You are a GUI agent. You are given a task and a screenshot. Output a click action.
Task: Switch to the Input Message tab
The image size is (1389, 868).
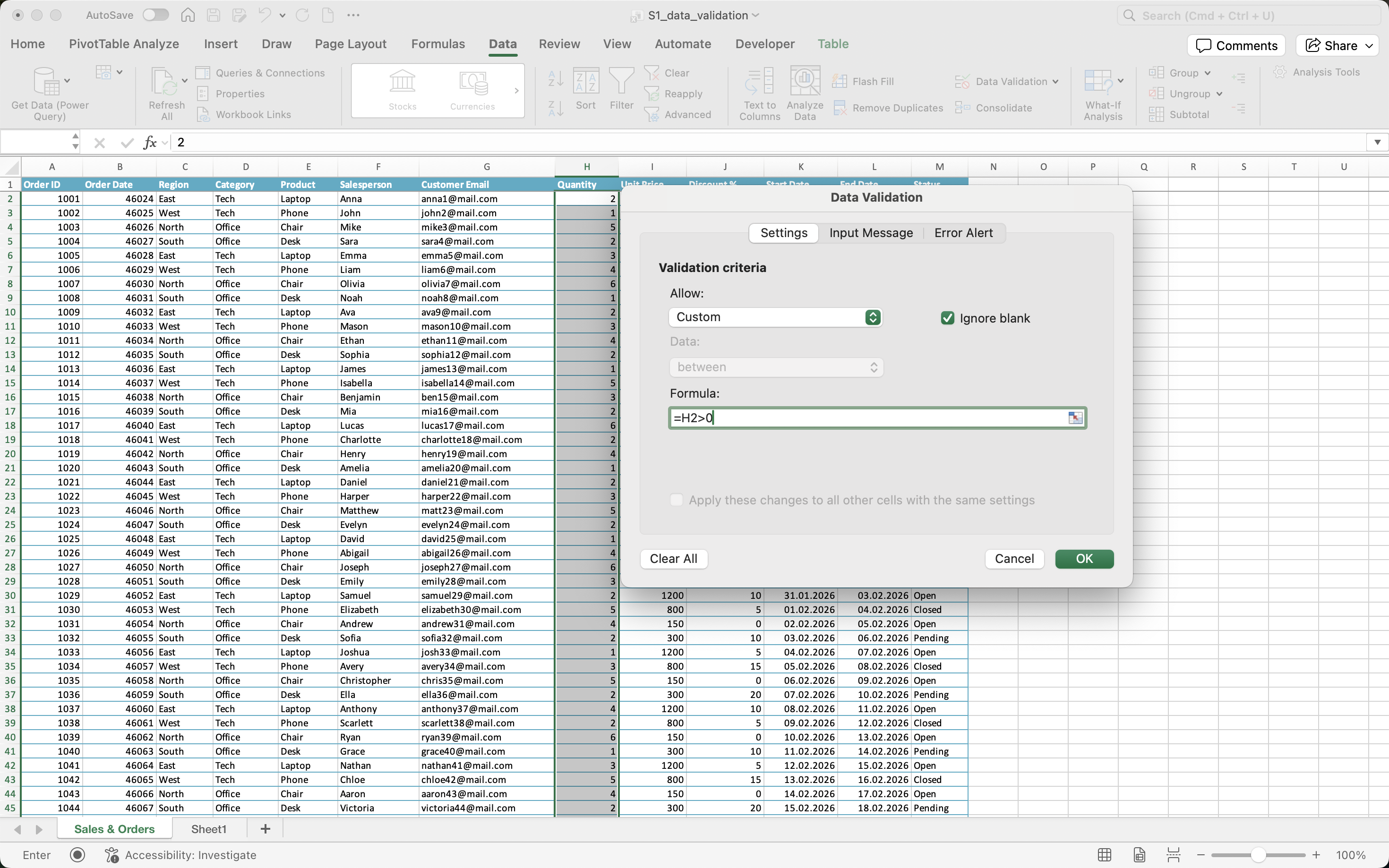tap(871, 233)
